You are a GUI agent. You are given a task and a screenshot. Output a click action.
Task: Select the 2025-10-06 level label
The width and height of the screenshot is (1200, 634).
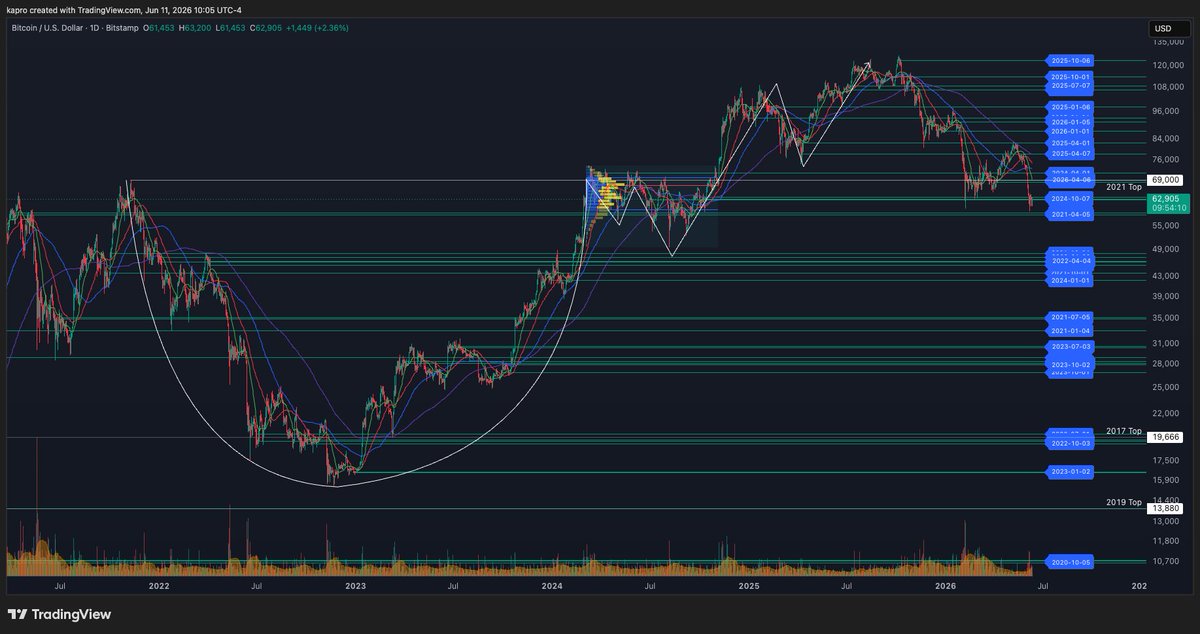click(x=1071, y=60)
